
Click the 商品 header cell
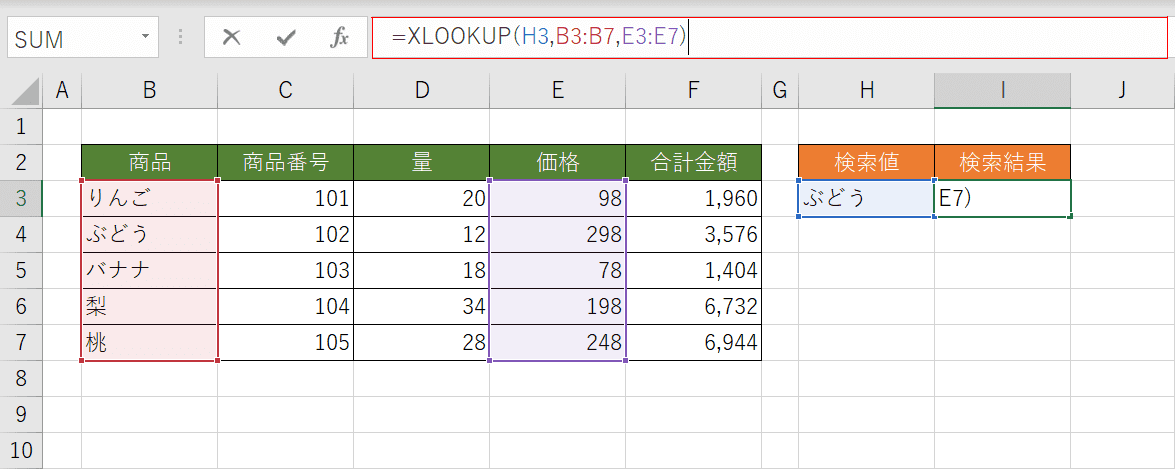[150, 162]
